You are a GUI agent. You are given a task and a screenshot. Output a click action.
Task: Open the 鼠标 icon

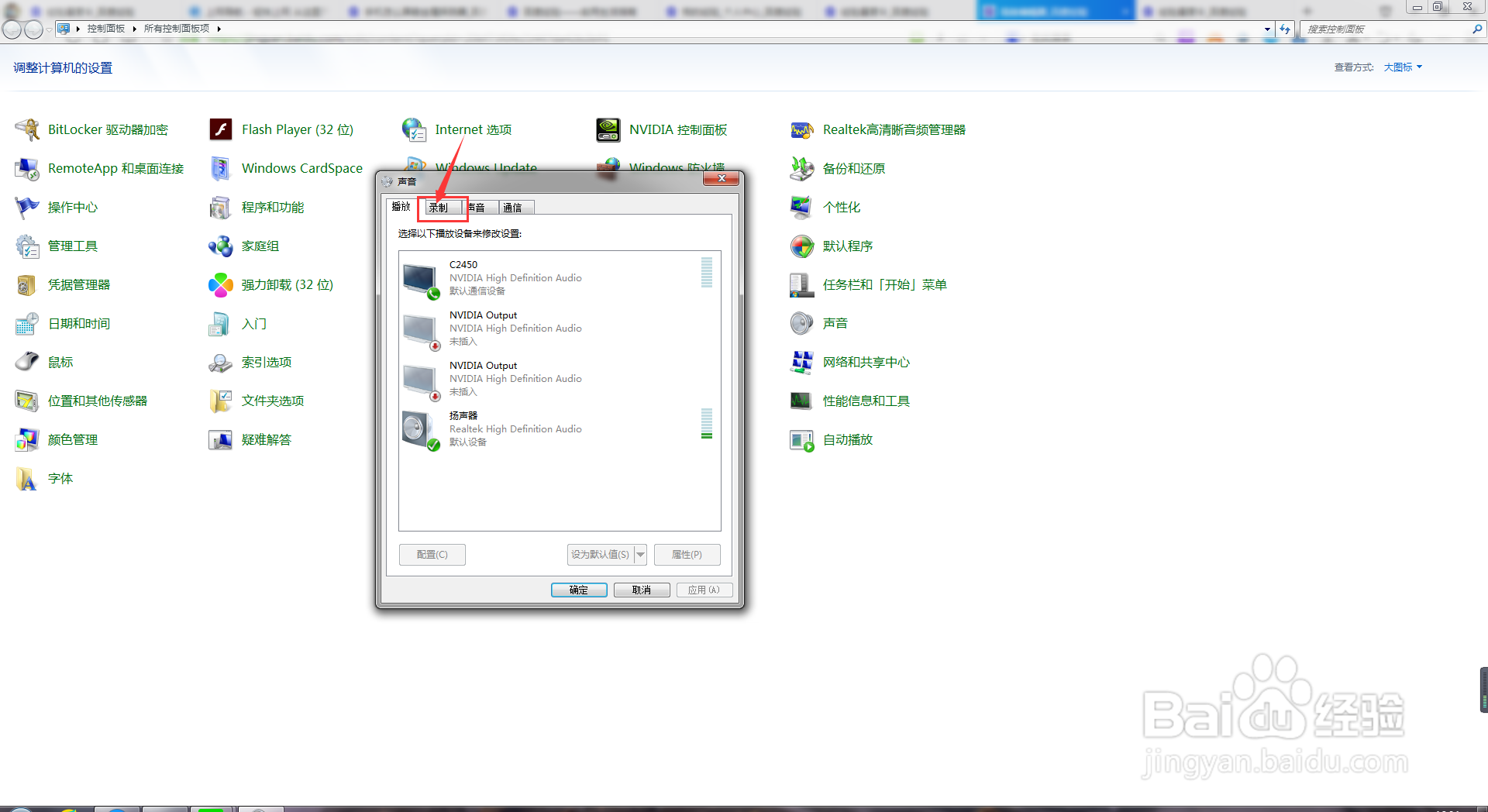tap(28, 362)
